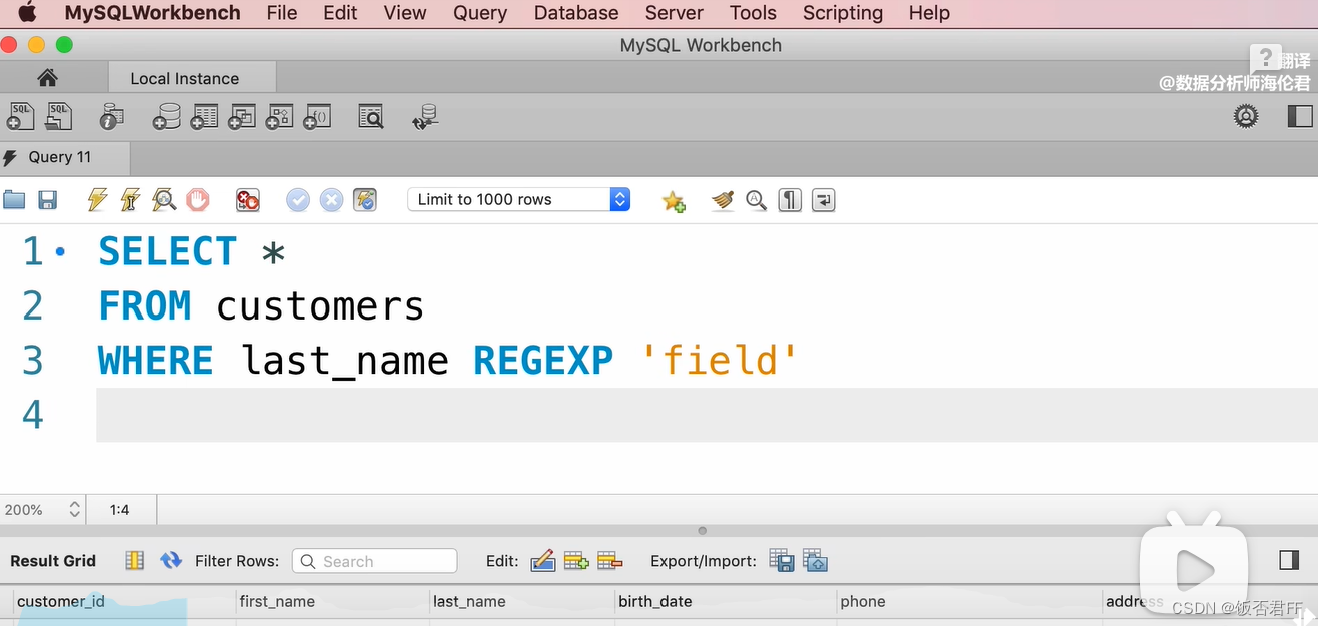Viewport: 1318px width, 626px height.
Task: Open script file folder icon in editor toolbar
Action: click(14, 200)
